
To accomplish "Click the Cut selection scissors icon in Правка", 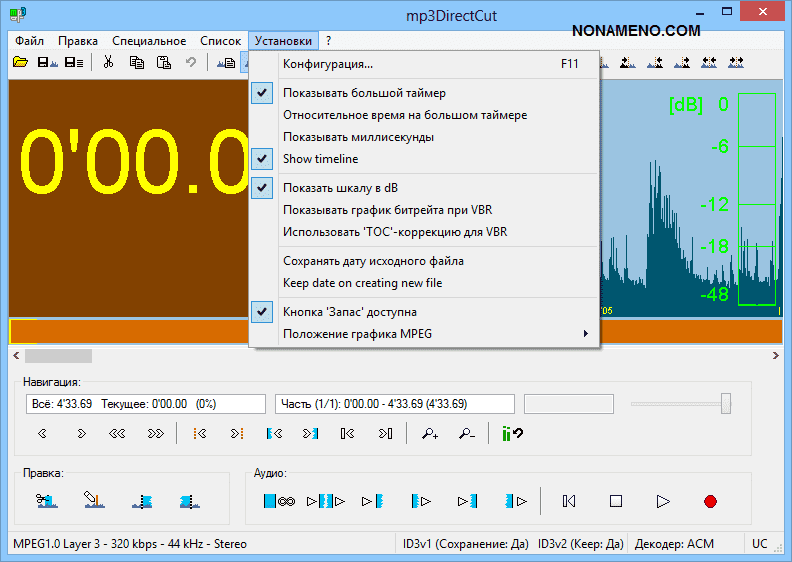I will (44, 500).
